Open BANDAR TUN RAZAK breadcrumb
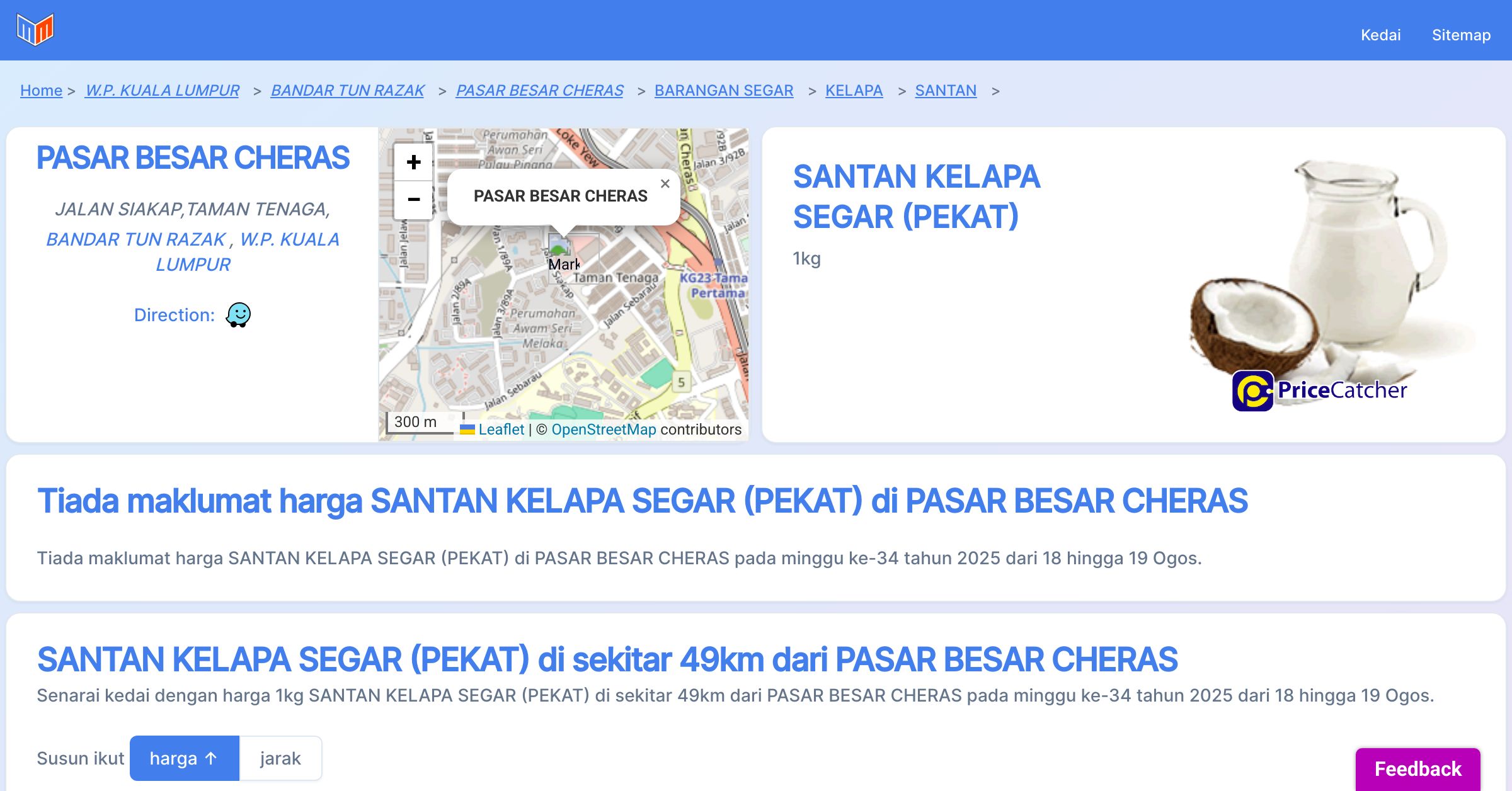The width and height of the screenshot is (1512, 791). pos(348,90)
